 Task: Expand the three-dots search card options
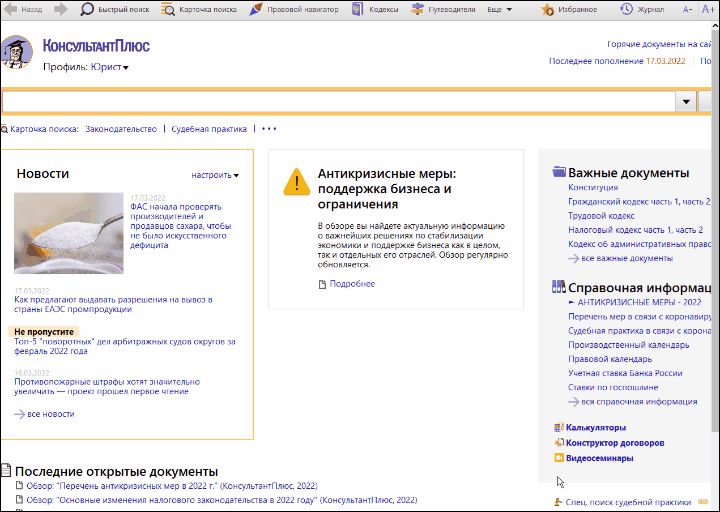pos(269,129)
